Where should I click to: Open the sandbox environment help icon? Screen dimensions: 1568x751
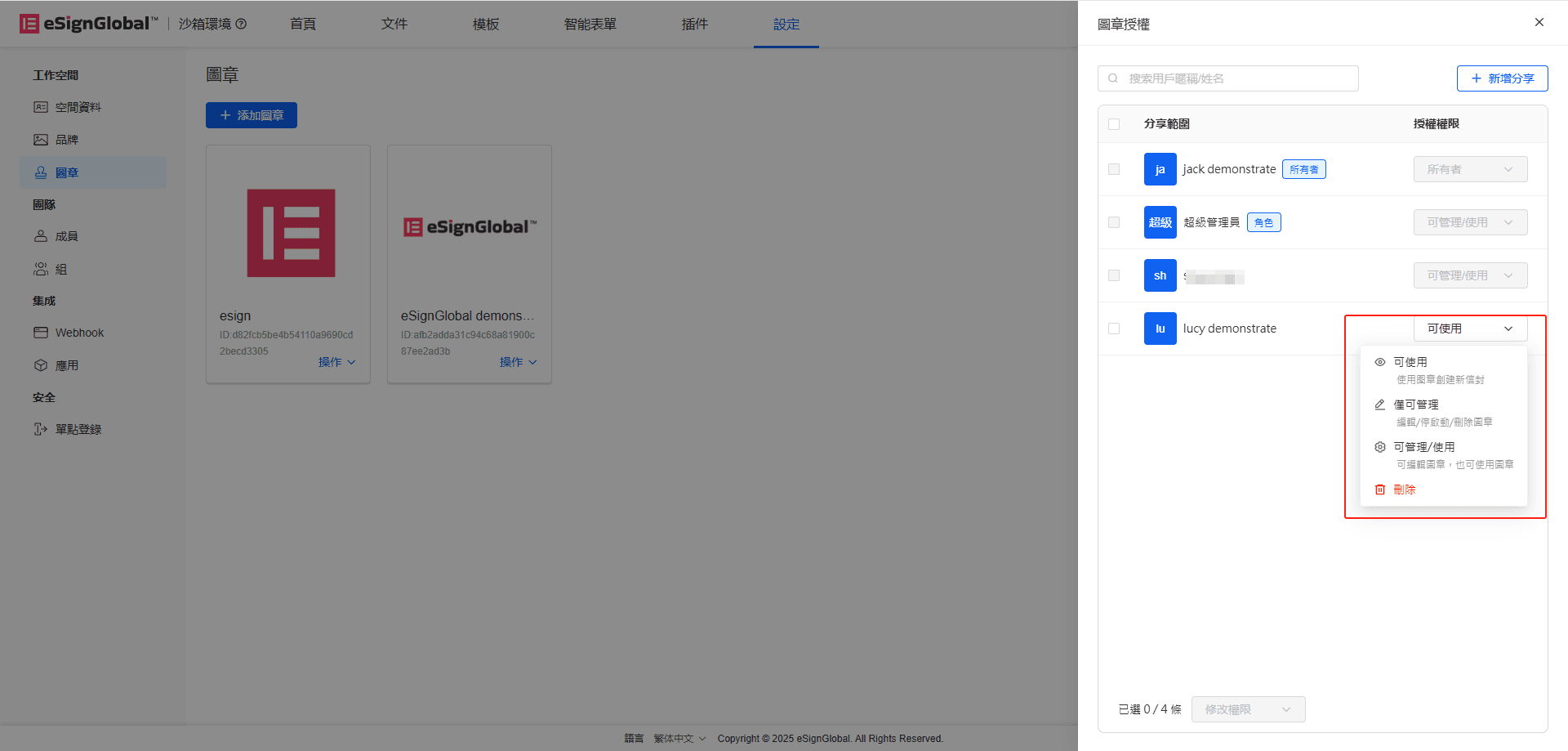point(241,24)
